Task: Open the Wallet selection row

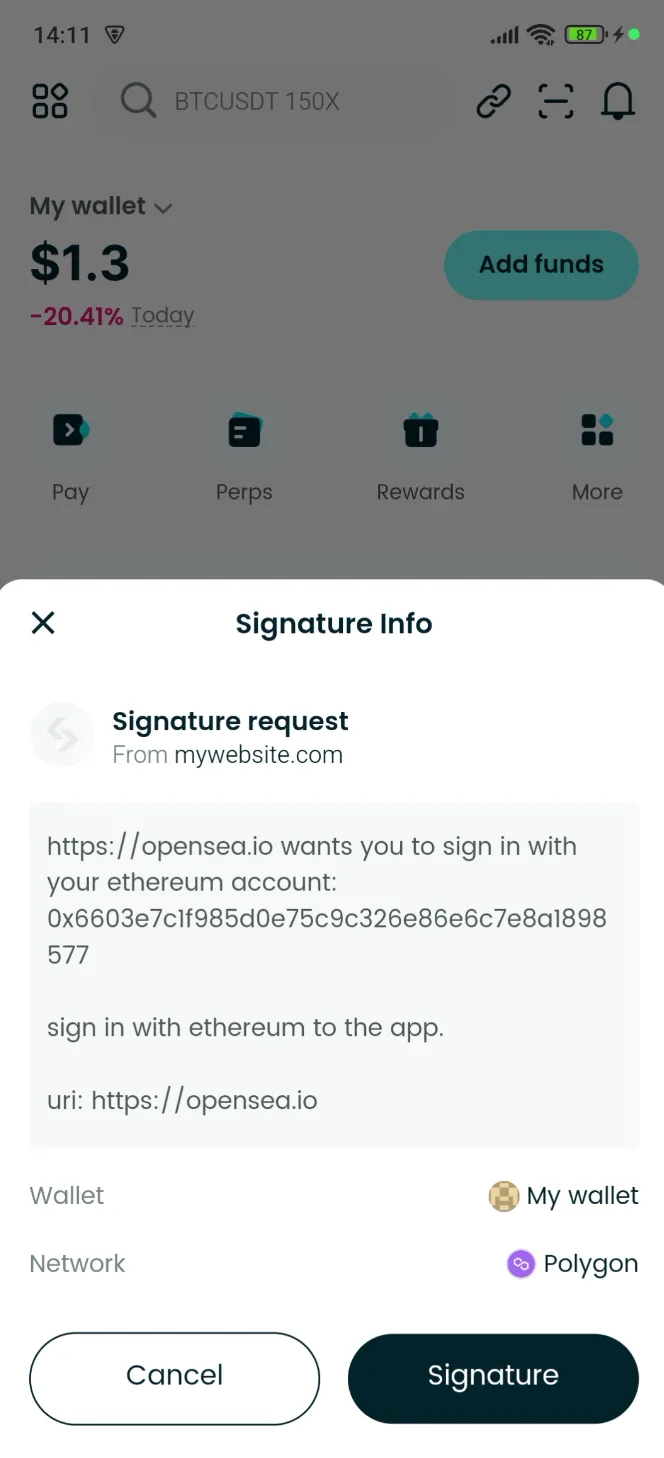Action: point(332,1196)
